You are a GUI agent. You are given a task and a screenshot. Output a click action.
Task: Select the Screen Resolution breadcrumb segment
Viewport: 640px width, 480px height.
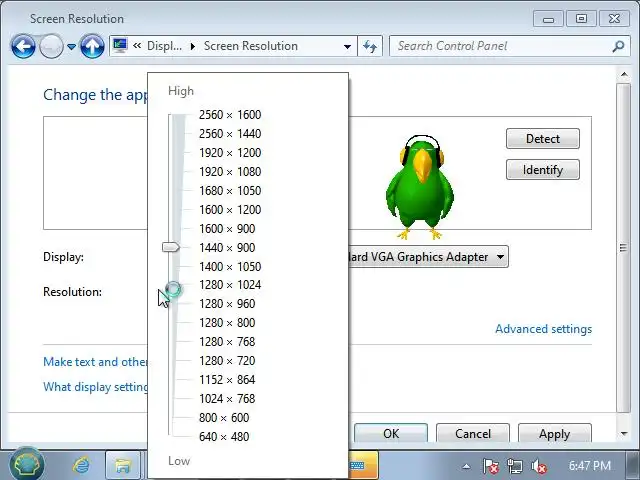(251, 46)
